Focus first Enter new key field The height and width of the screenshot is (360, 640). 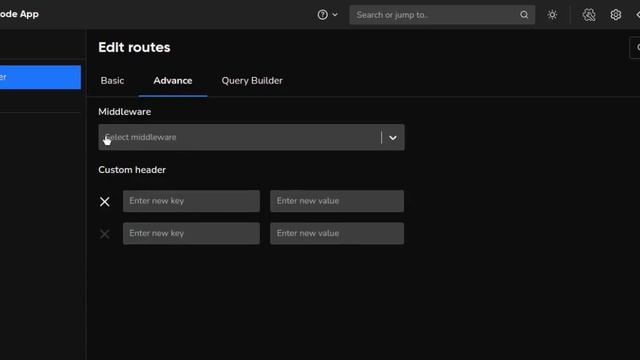(x=191, y=201)
